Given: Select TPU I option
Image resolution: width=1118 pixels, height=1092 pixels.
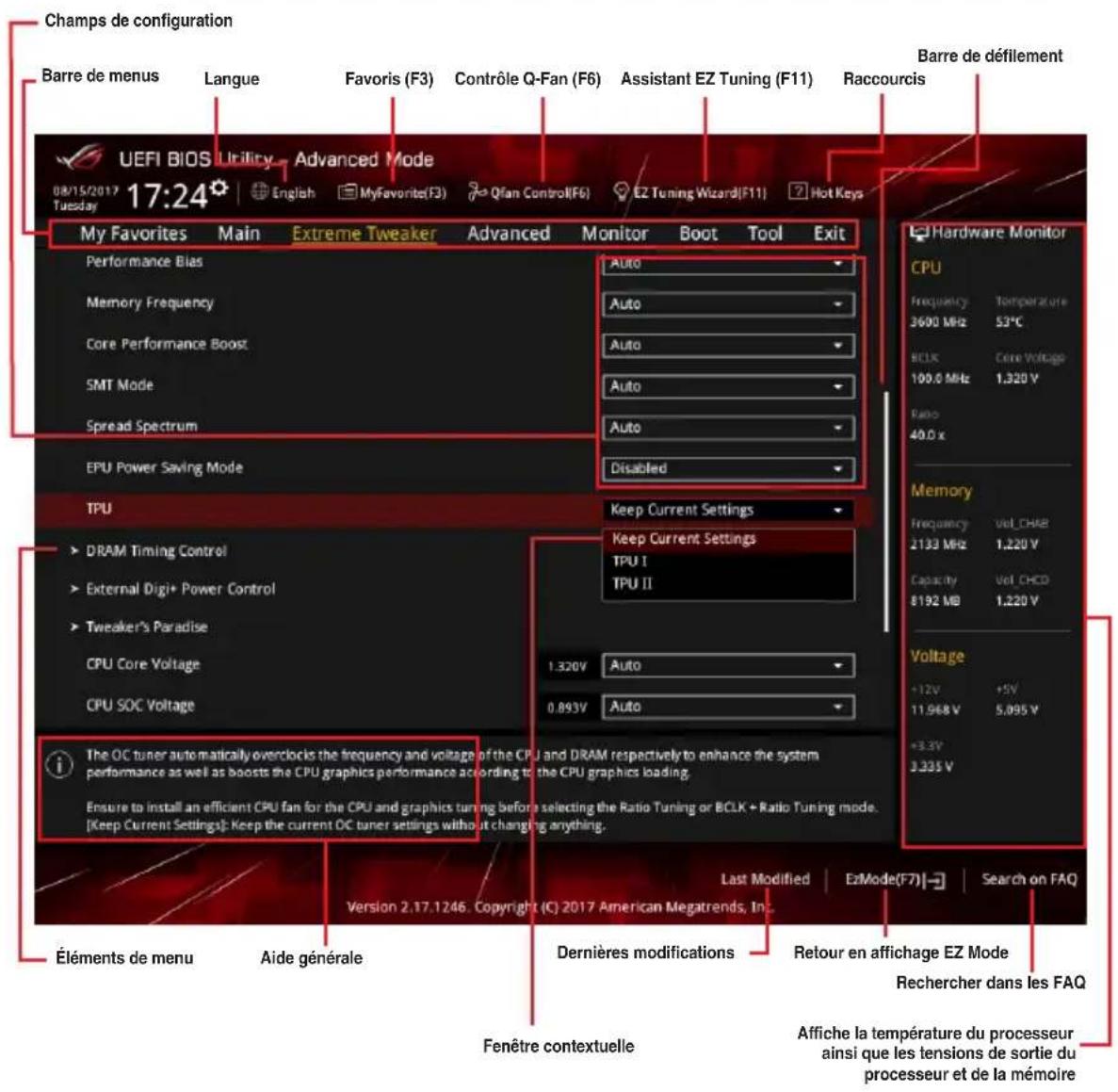Looking at the screenshot, I should [728, 562].
